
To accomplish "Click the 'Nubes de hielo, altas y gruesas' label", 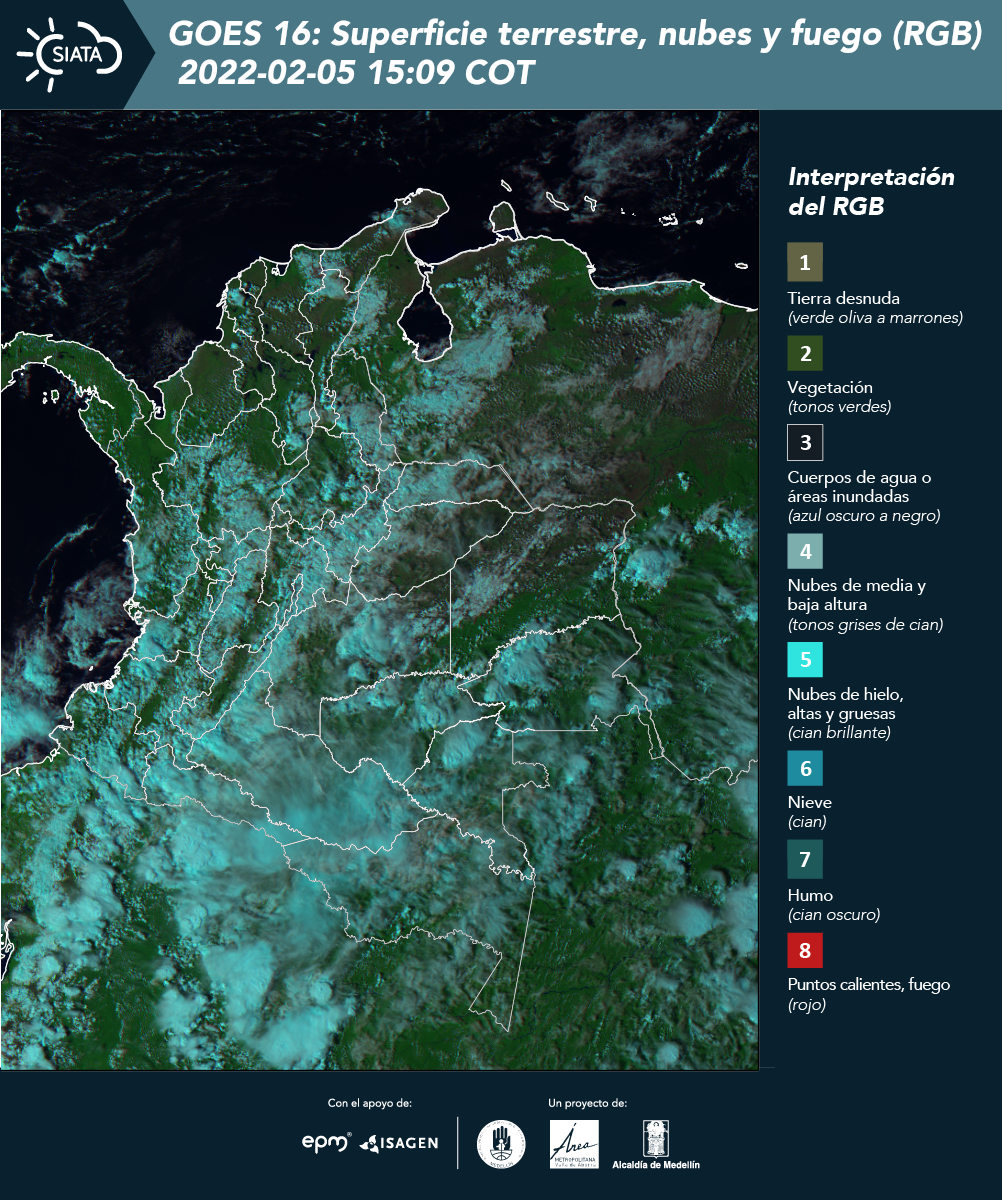I will 846,704.
